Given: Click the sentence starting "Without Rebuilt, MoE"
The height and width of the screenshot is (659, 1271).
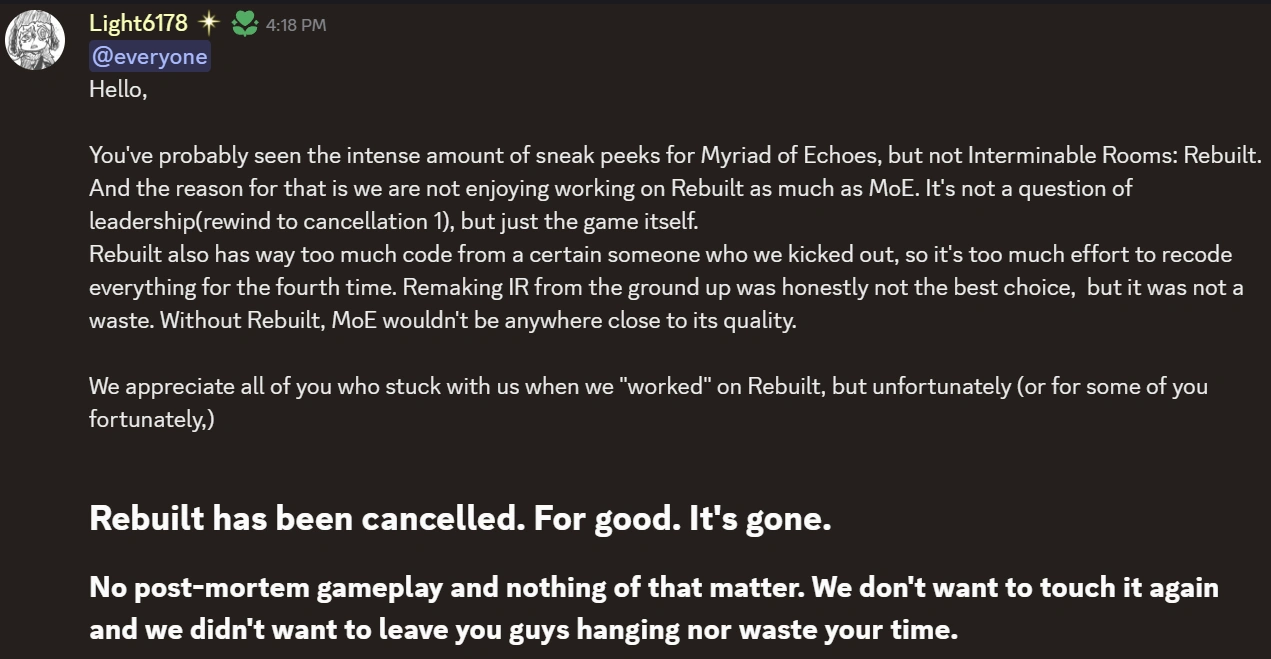Looking at the screenshot, I should (477, 321).
